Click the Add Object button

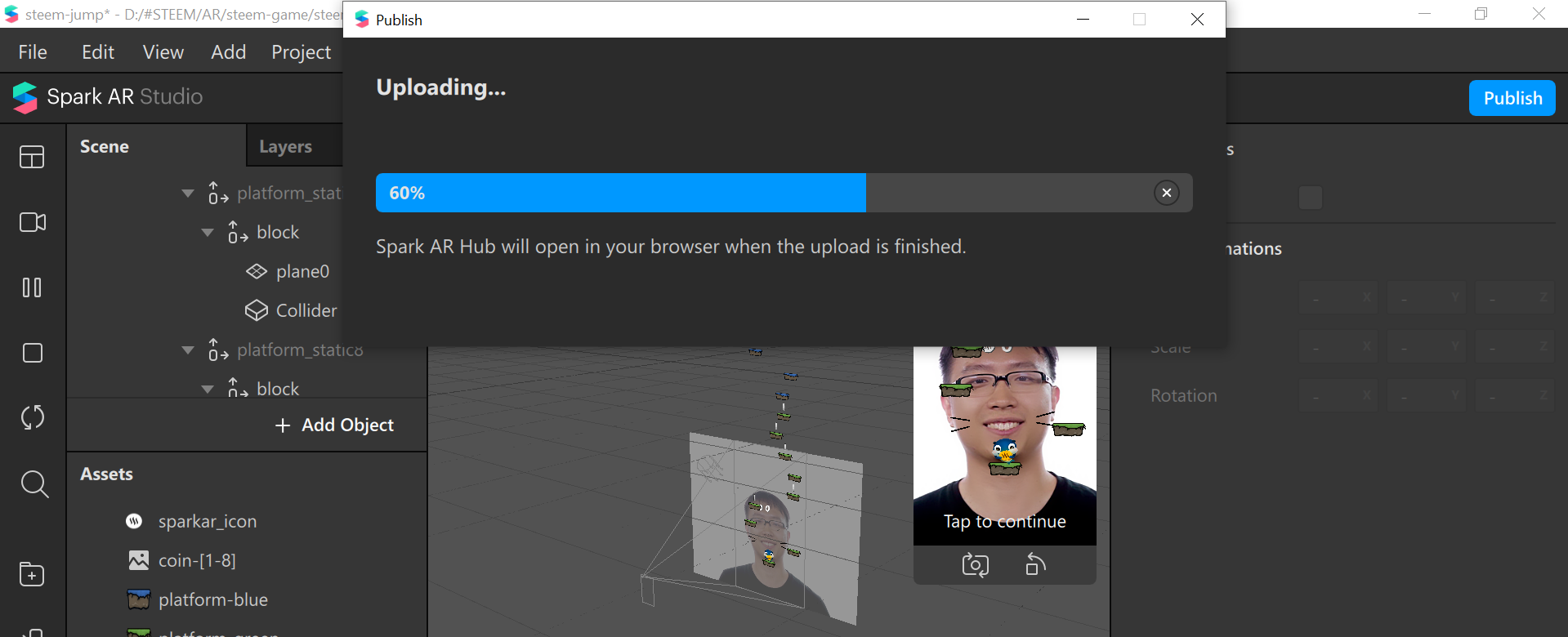334,425
